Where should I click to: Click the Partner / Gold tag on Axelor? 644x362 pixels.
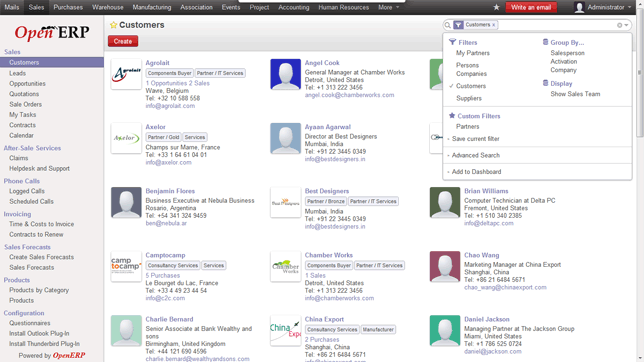(163, 137)
